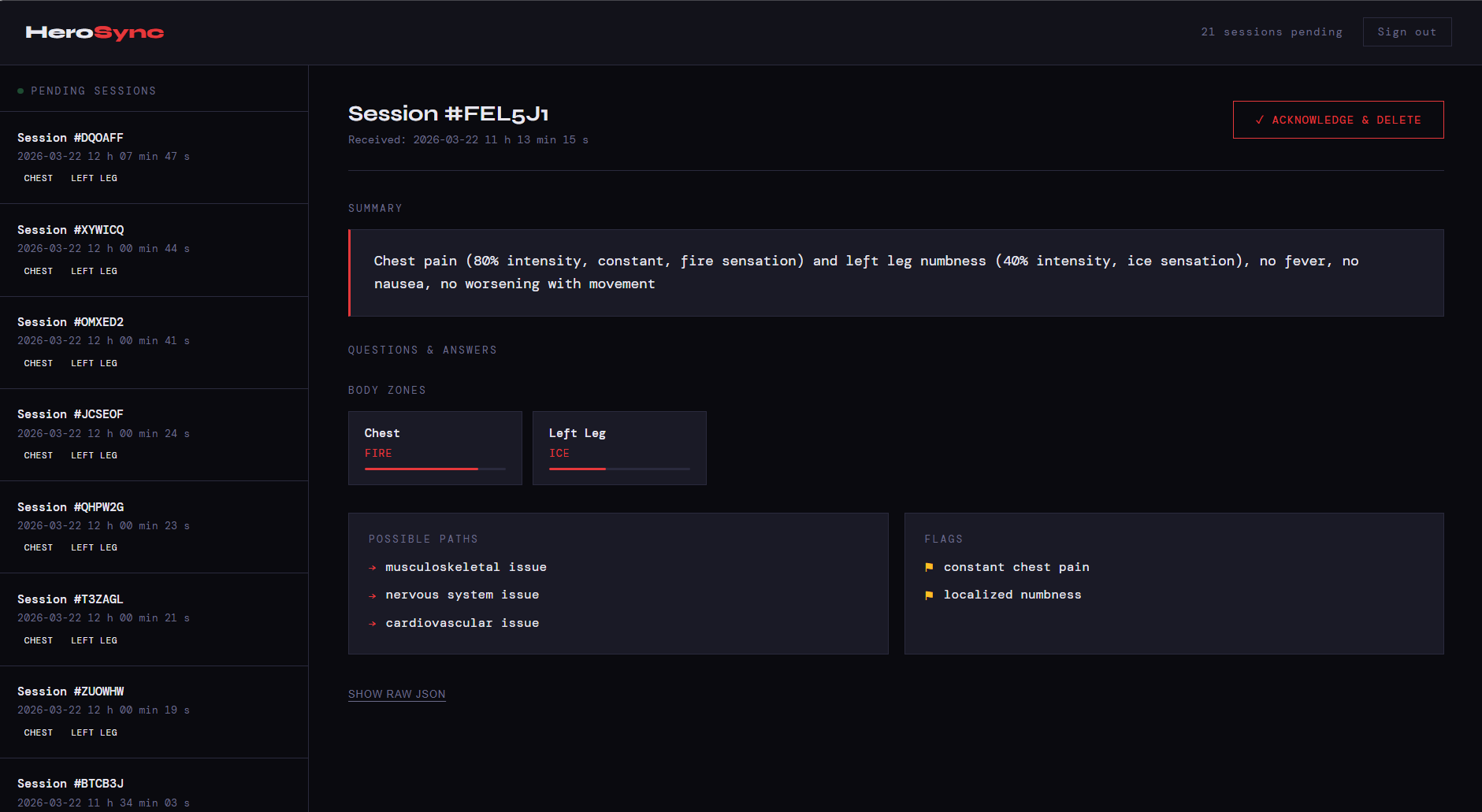Click the LEFT LEG tag under session #OMXED2

pyautogui.click(x=94, y=363)
